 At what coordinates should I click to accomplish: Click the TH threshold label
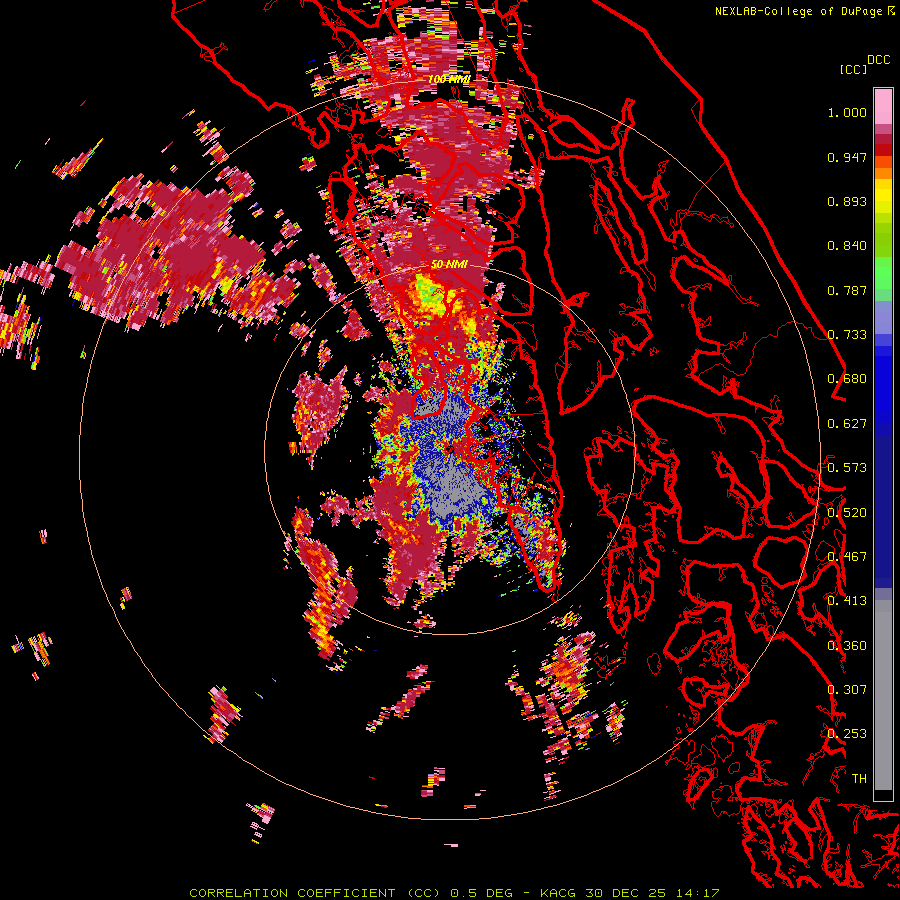859,779
